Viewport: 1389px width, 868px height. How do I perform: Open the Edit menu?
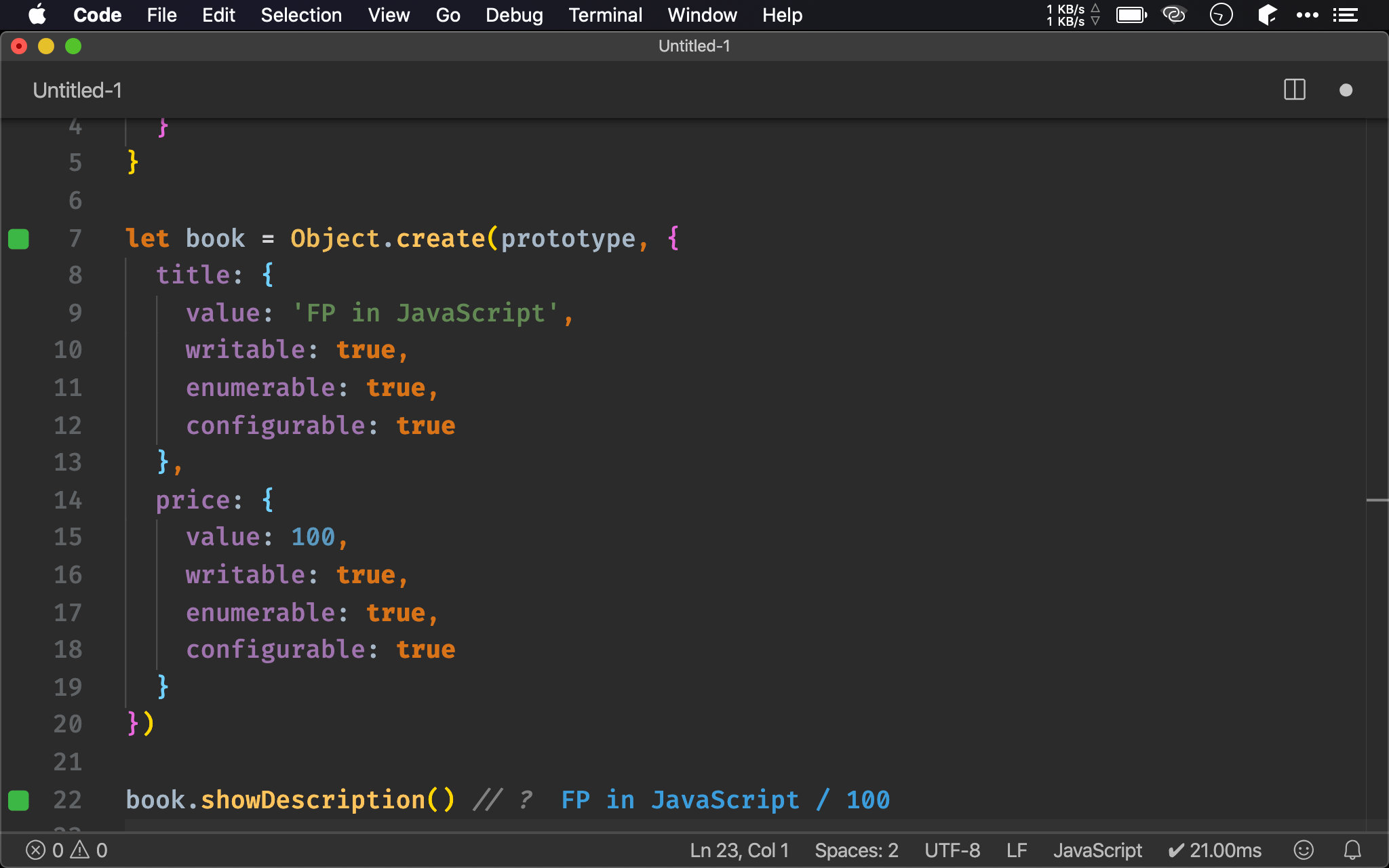coord(218,15)
